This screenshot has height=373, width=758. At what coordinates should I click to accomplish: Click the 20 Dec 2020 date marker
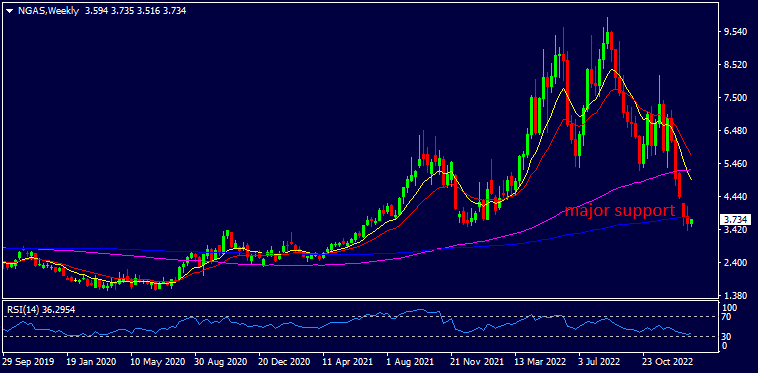coord(285,361)
